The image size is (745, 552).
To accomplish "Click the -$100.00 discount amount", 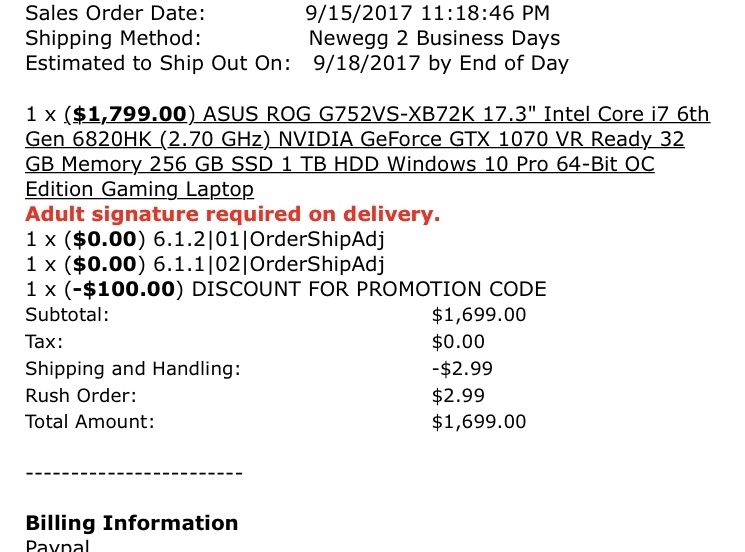I will pos(124,289).
